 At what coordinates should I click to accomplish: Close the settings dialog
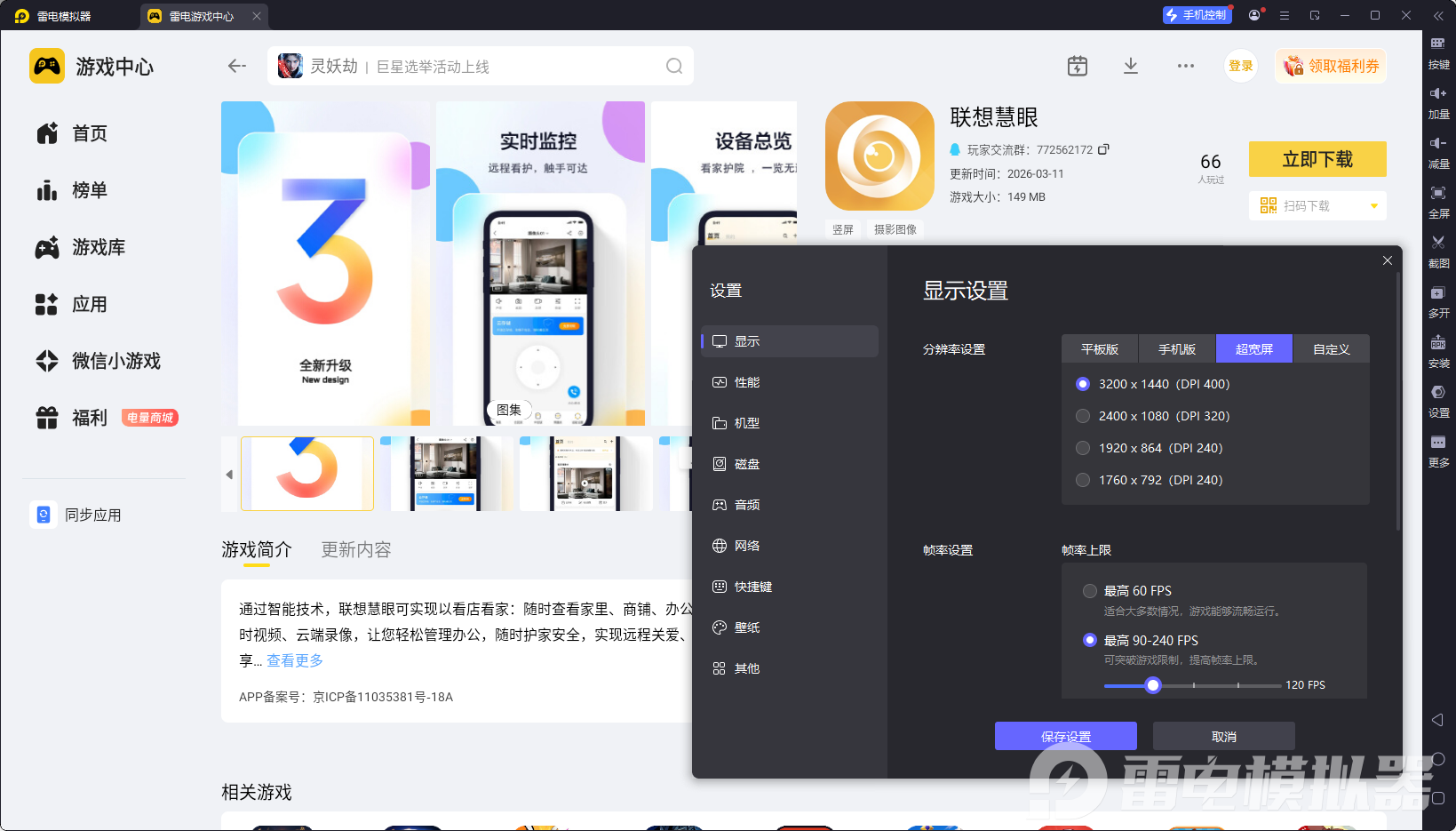(x=1388, y=260)
